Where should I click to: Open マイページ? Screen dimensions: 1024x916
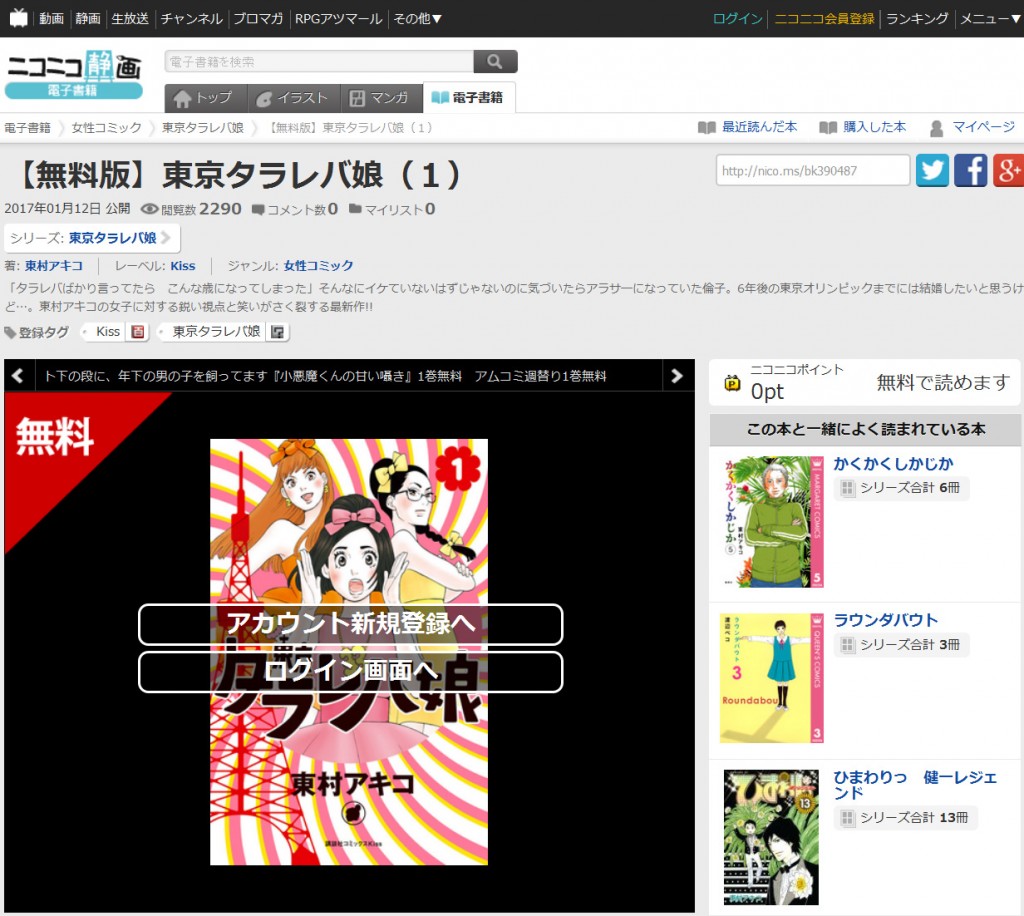[x=972, y=127]
